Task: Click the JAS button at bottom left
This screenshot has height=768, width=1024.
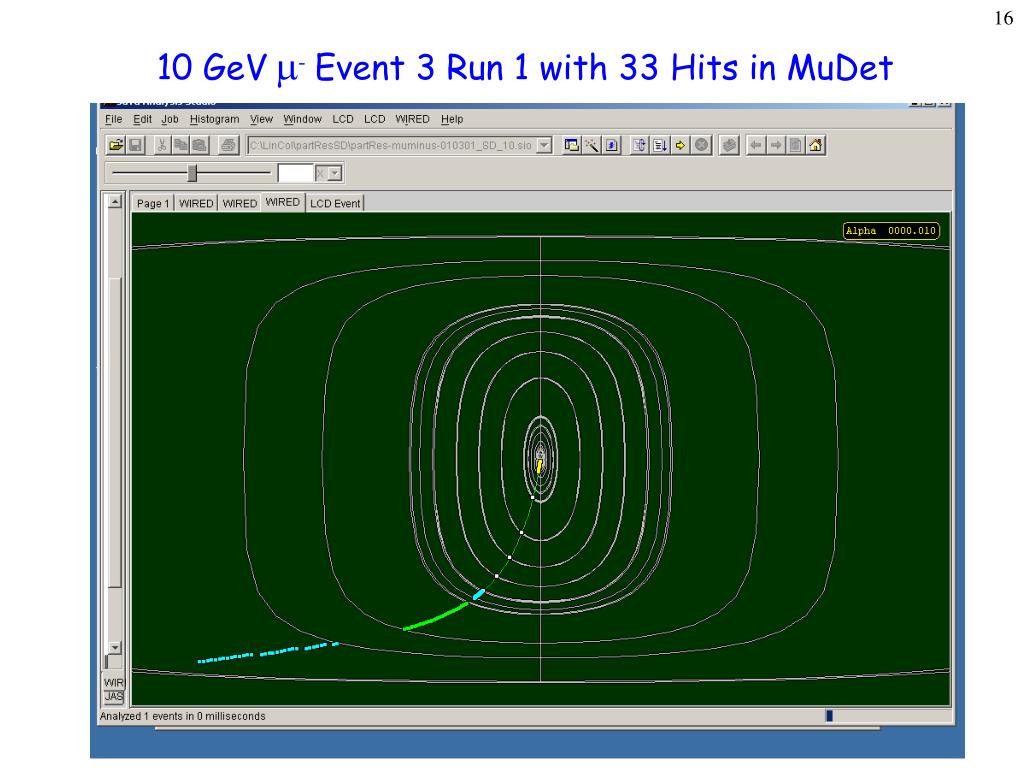Action: (114, 697)
